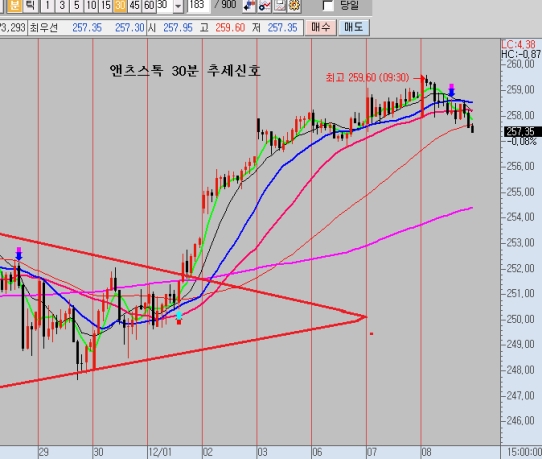Select the 45 minute interval button
This screenshot has width=542, height=459.
pyautogui.click(x=134, y=5)
